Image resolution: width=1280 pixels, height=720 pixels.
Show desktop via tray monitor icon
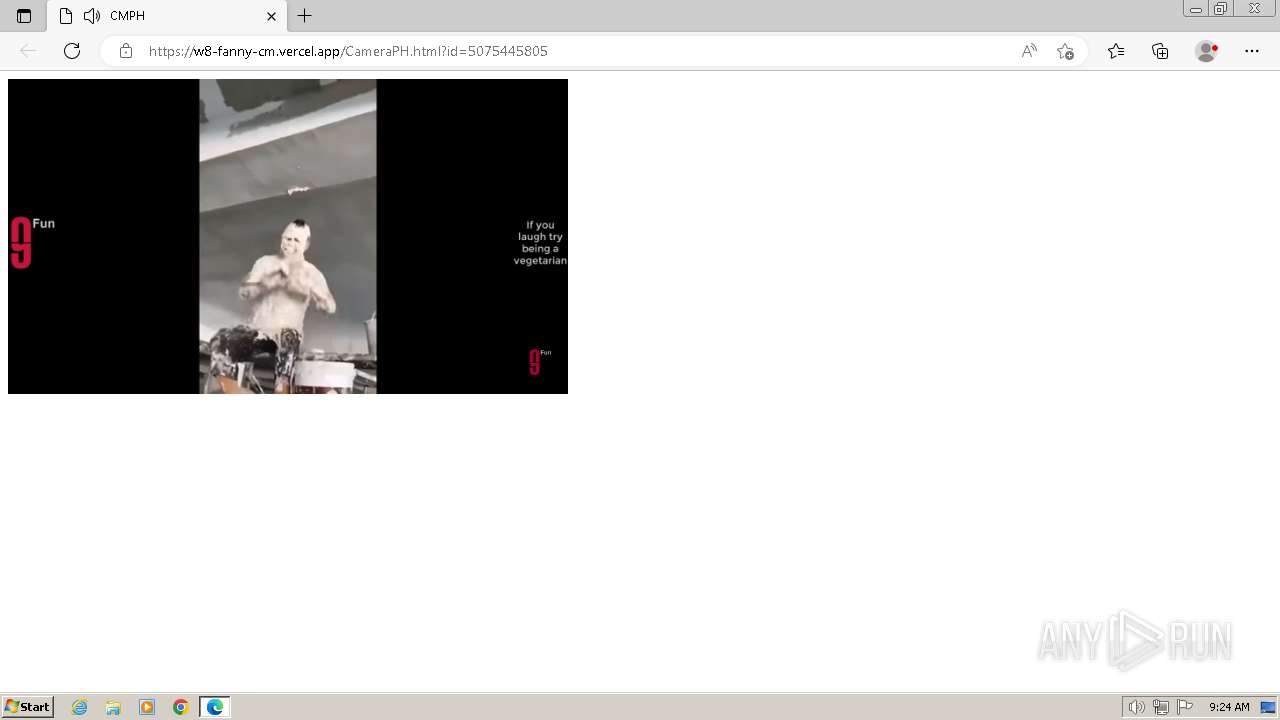pyautogui.click(x=1268, y=707)
